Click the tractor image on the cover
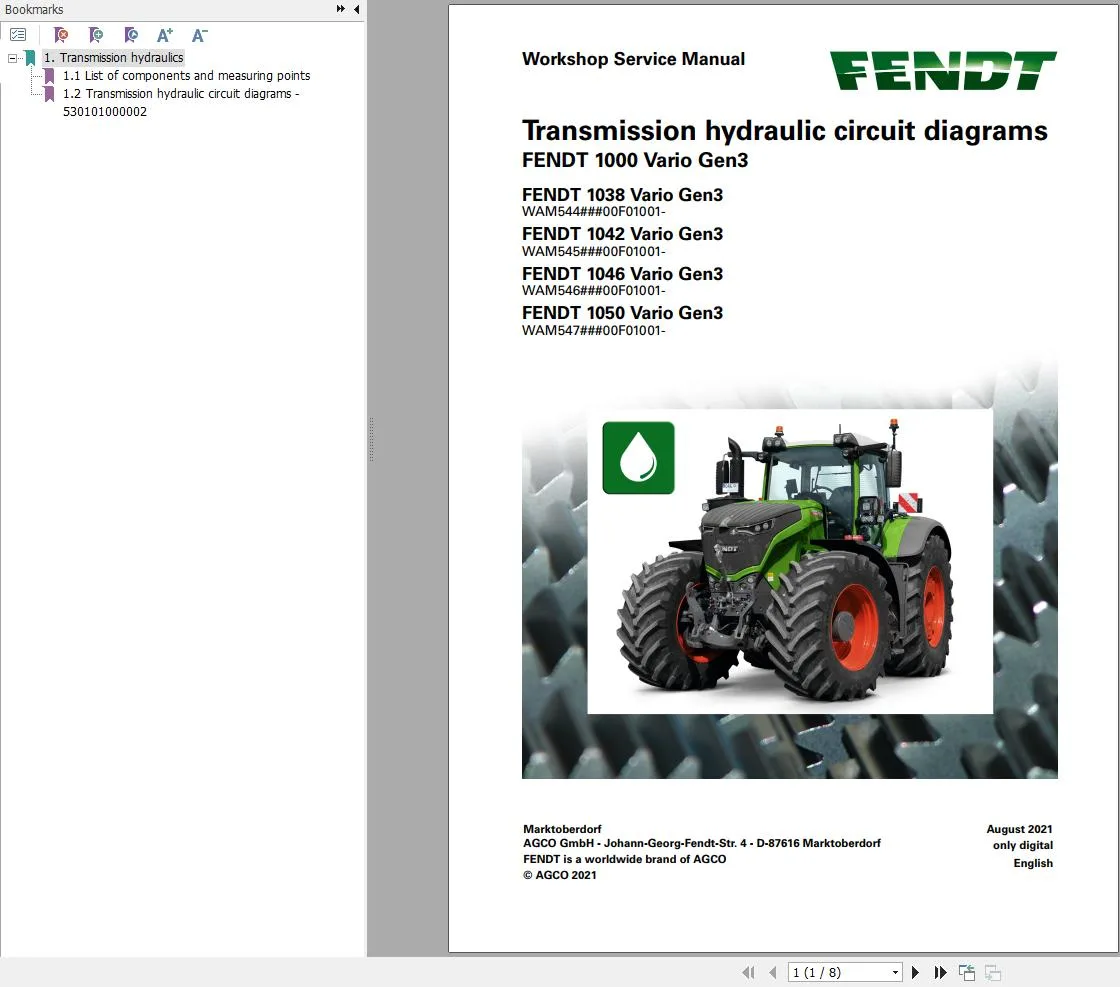 click(x=789, y=561)
